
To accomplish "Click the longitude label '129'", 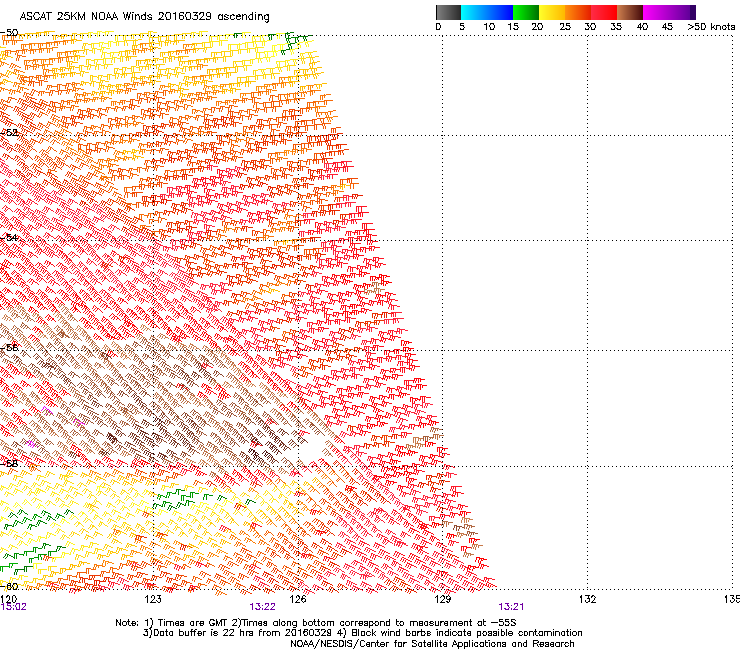I will point(443,599).
